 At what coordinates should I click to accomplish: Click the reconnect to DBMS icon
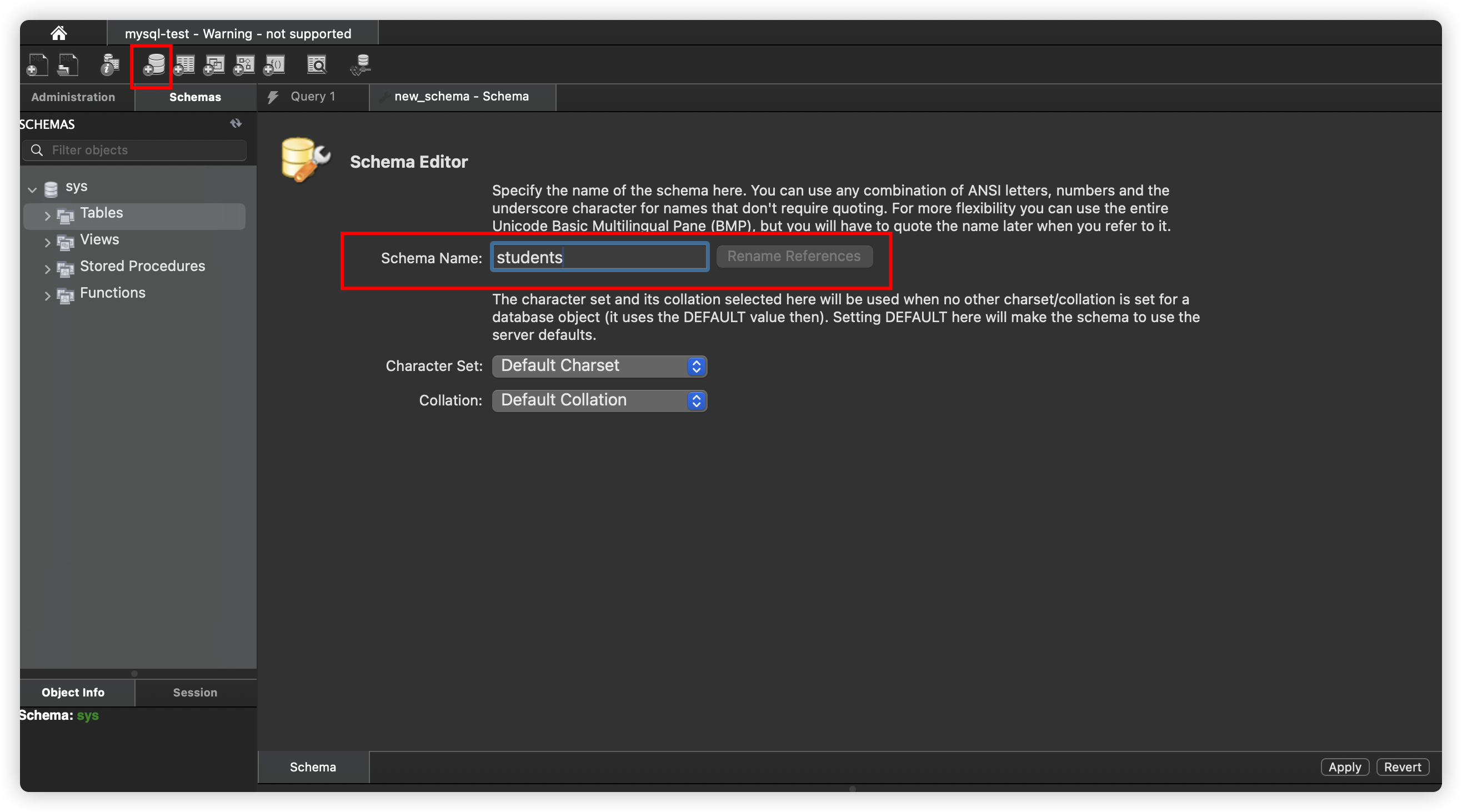point(361,64)
